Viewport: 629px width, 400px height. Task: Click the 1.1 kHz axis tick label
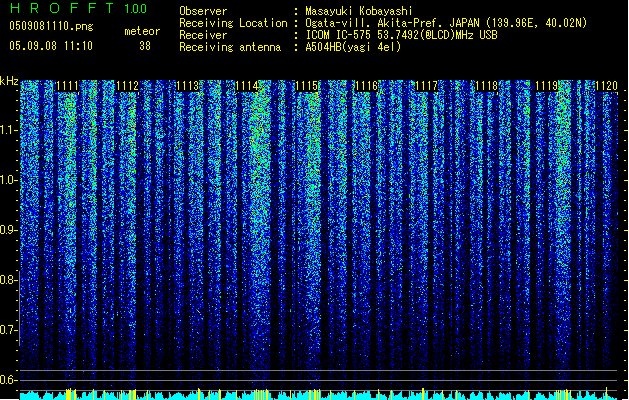(9, 130)
